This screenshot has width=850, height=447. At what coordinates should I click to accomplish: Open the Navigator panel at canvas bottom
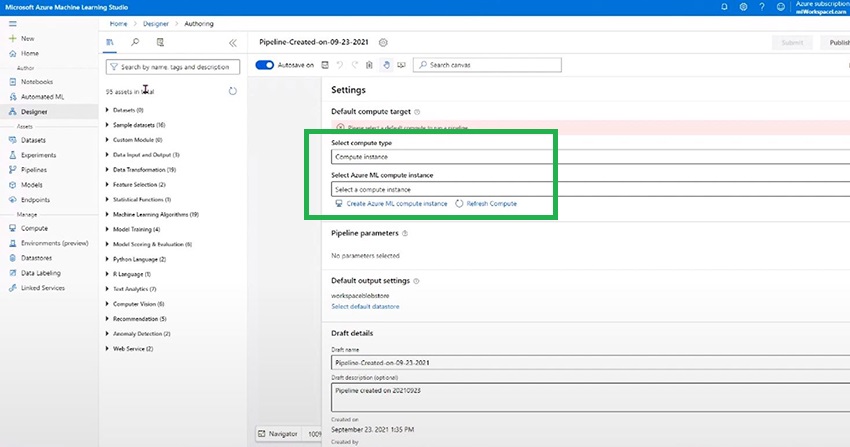(x=278, y=433)
